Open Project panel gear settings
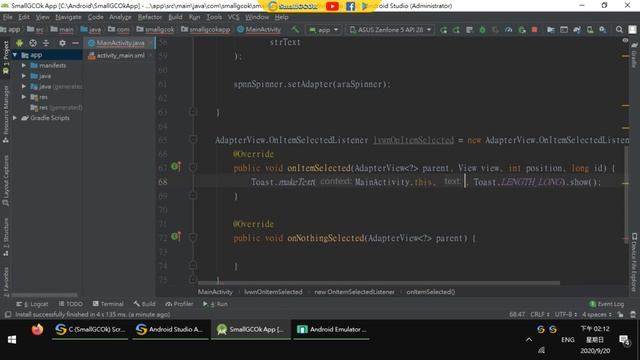The image size is (640, 360). 62,43
